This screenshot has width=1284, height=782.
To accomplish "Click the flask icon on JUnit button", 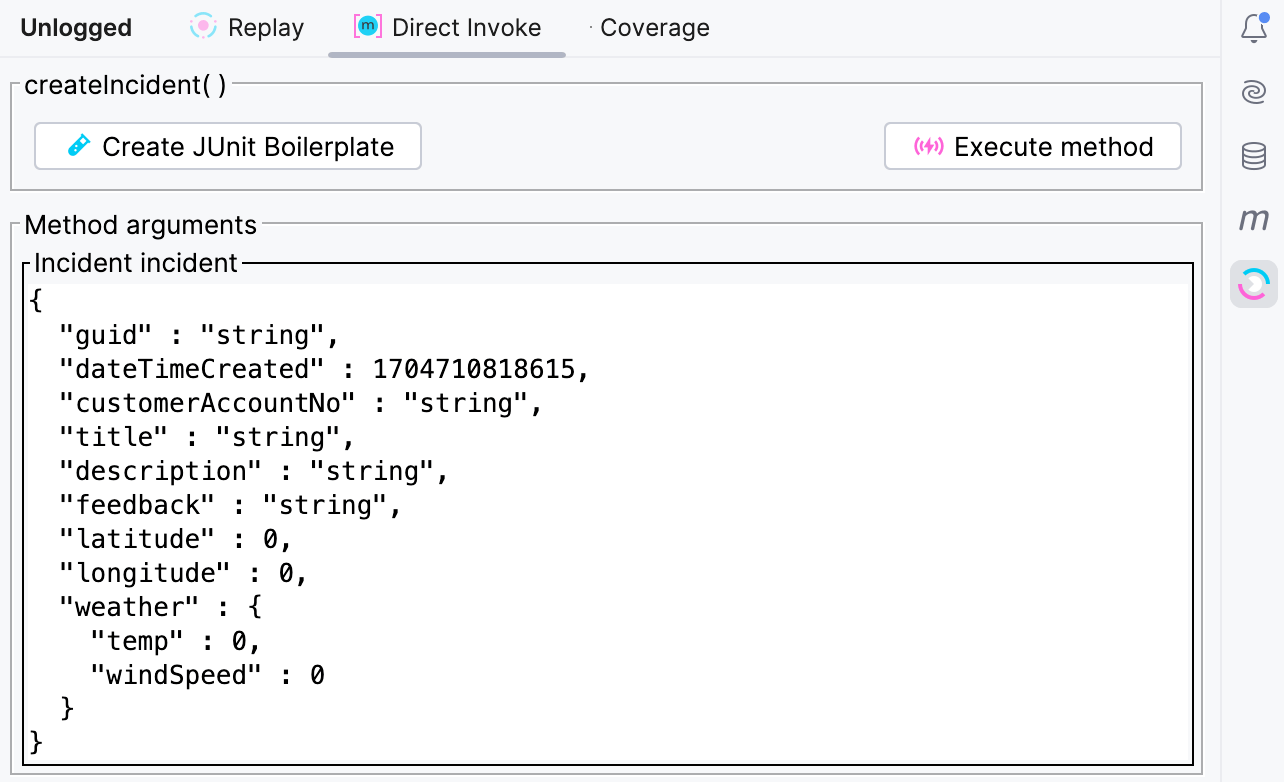I will click(78, 147).
